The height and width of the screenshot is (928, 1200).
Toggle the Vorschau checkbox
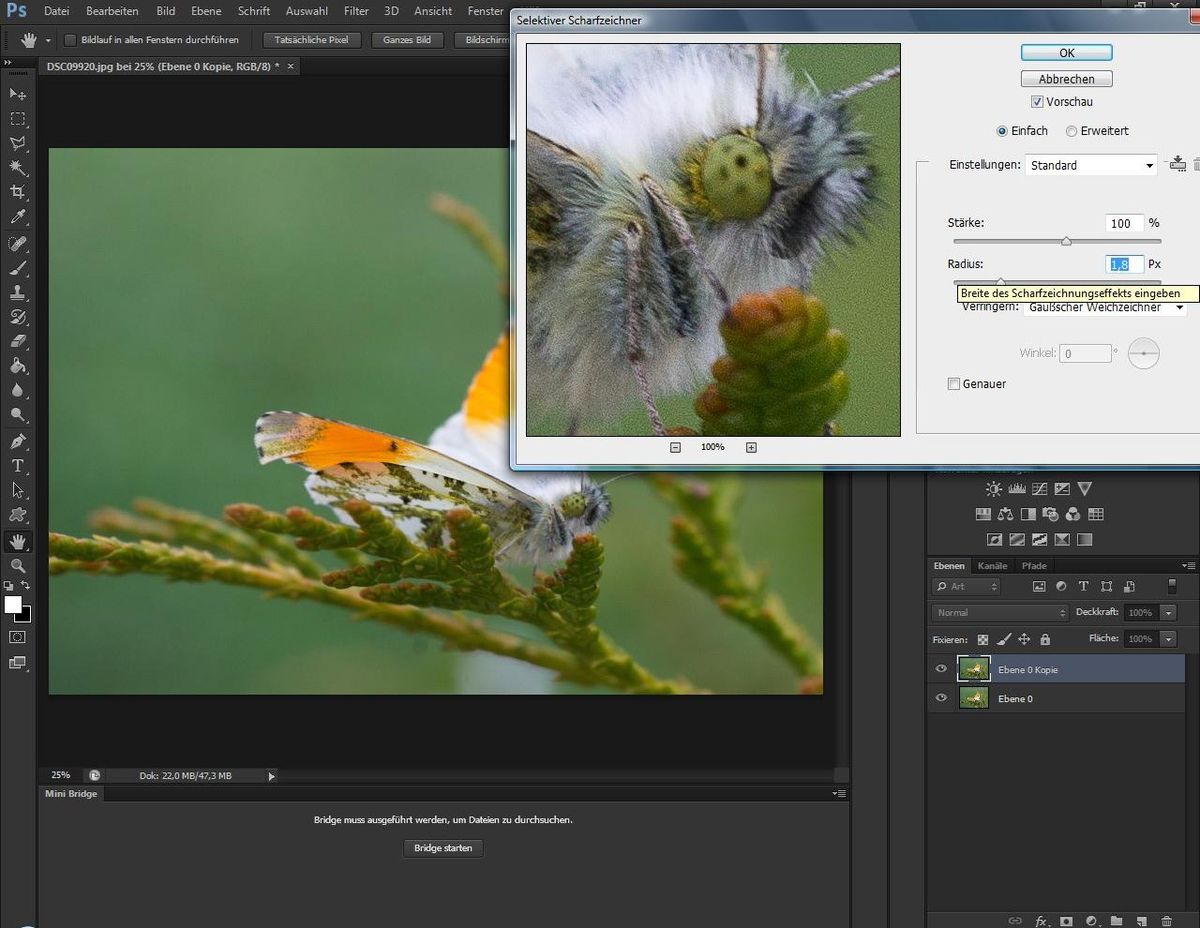(x=1037, y=102)
